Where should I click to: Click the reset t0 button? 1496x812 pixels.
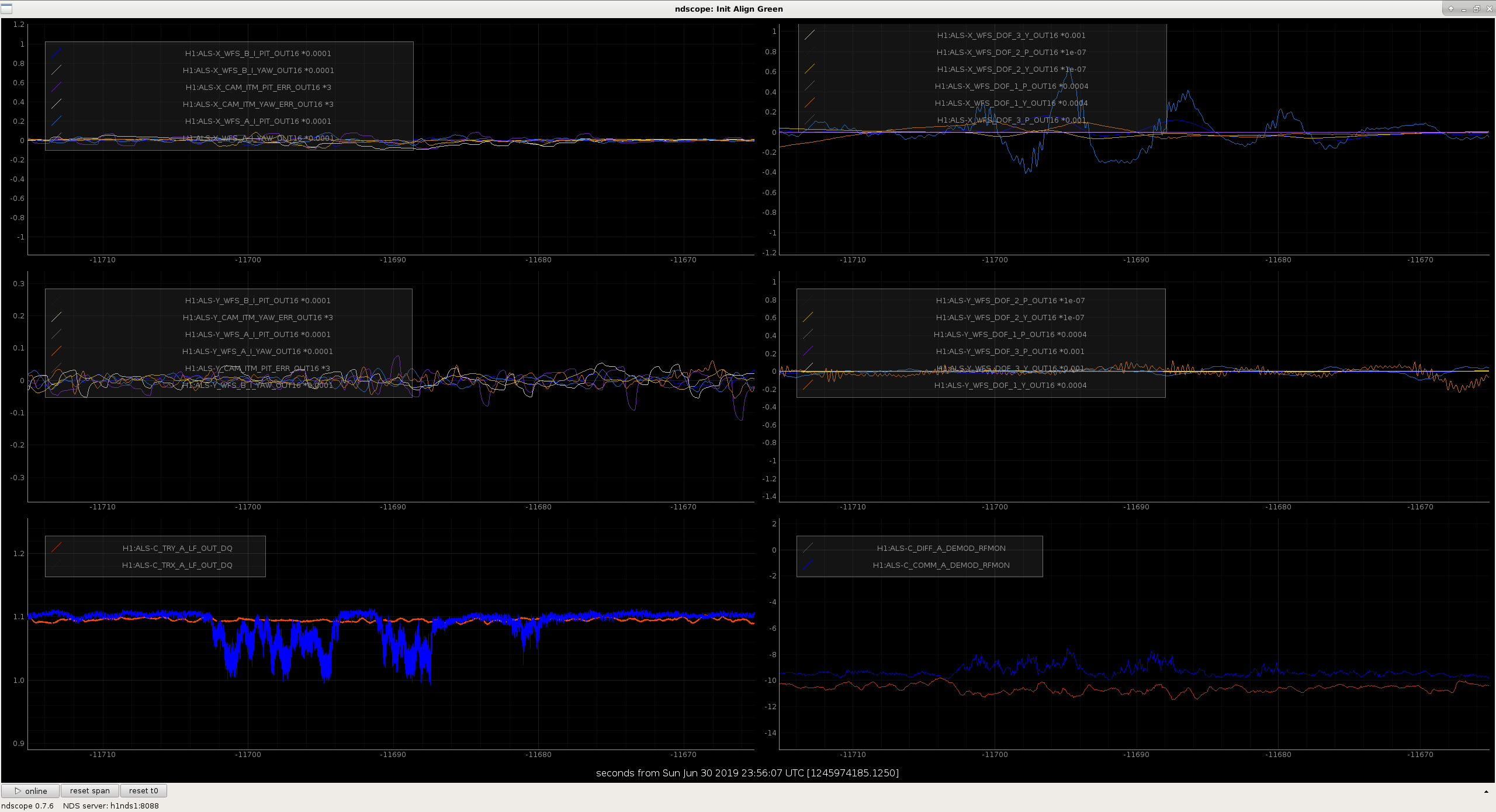point(144,791)
